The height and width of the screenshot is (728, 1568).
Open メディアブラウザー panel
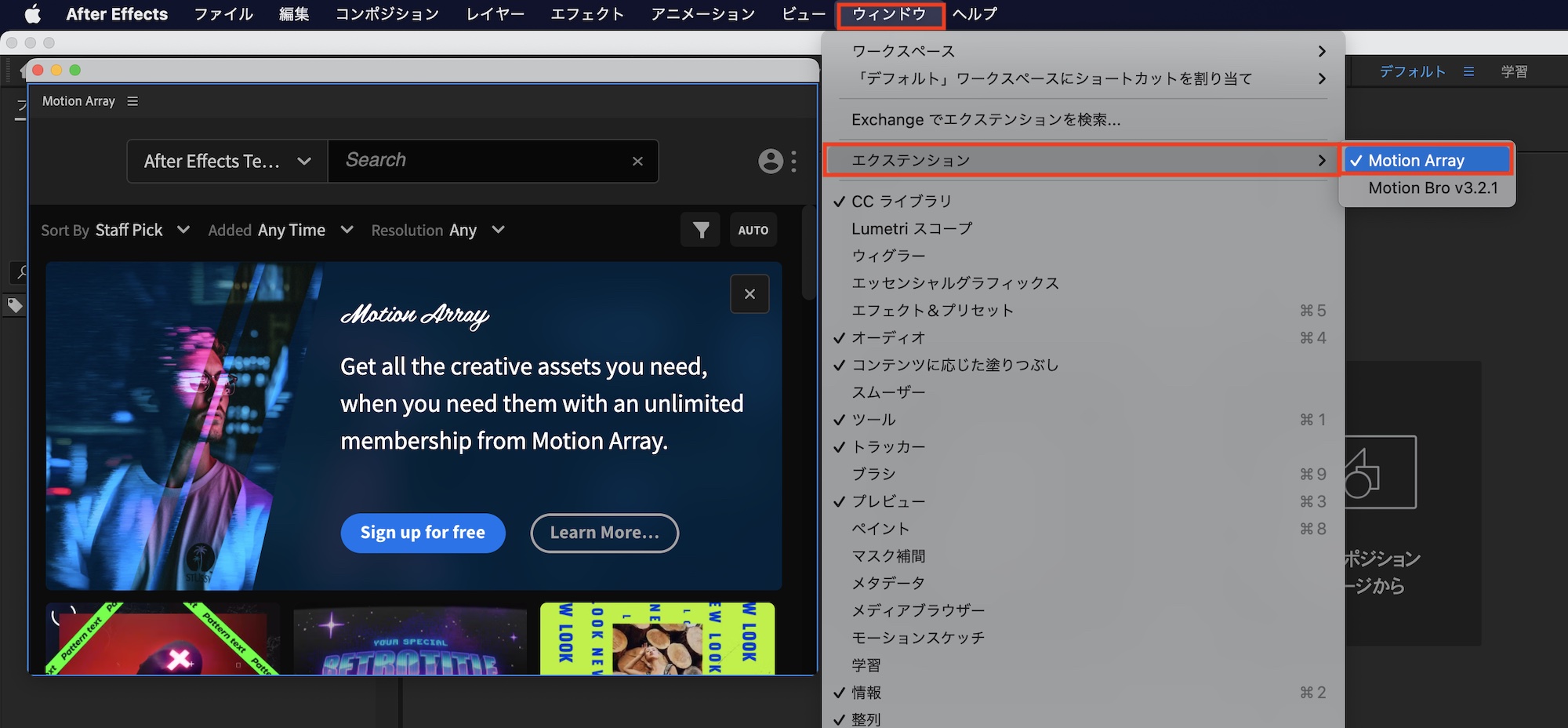1083,610
